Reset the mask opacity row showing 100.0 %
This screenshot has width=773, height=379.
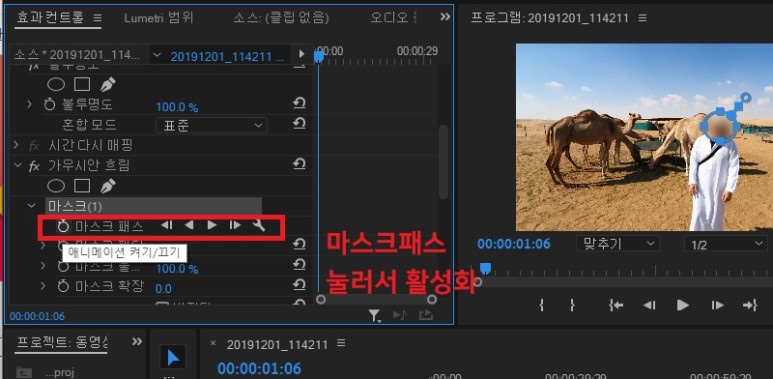tap(299, 265)
